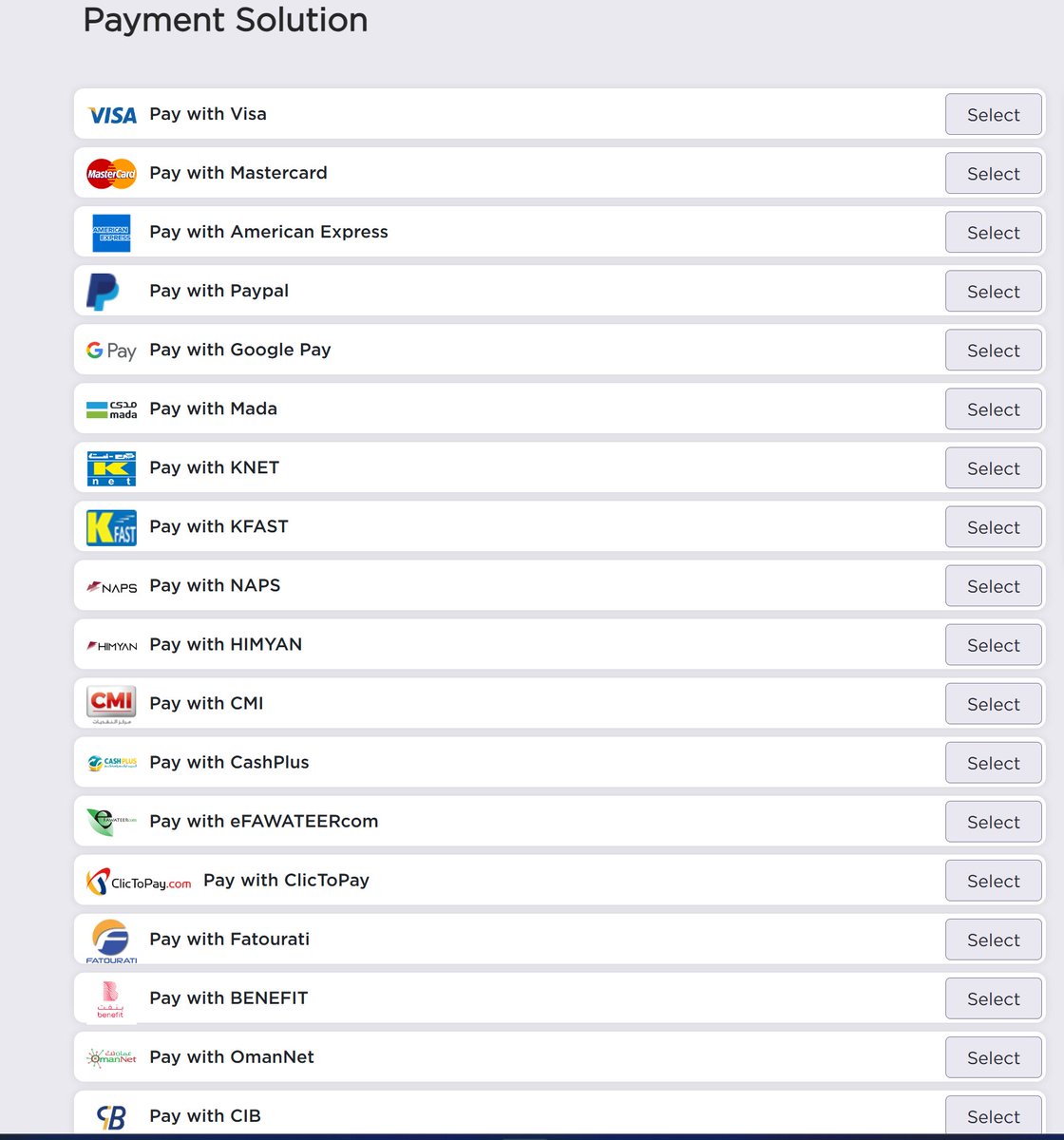Select Mastercard as payment method
The height and width of the screenshot is (1140, 1064).
994,174
